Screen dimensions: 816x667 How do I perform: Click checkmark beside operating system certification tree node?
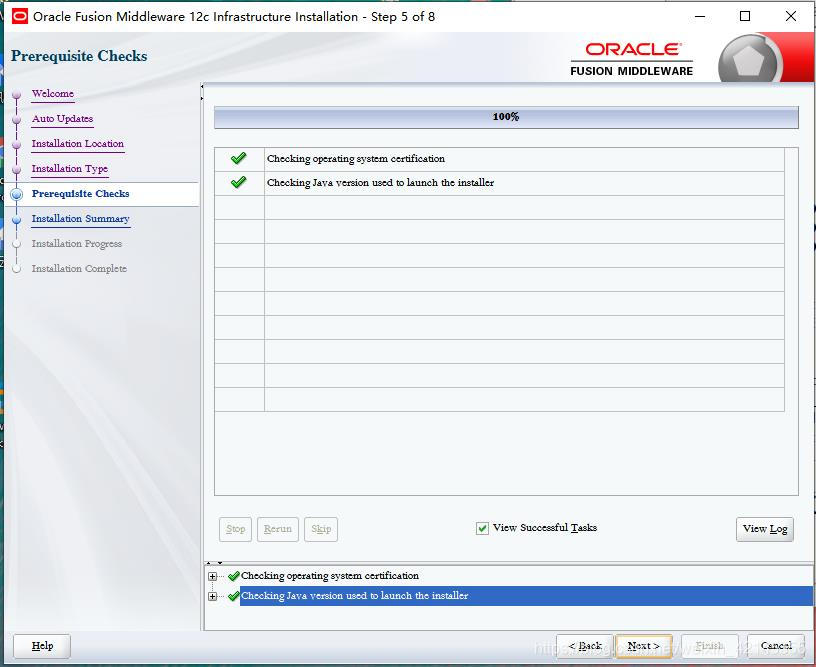point(234,575)
